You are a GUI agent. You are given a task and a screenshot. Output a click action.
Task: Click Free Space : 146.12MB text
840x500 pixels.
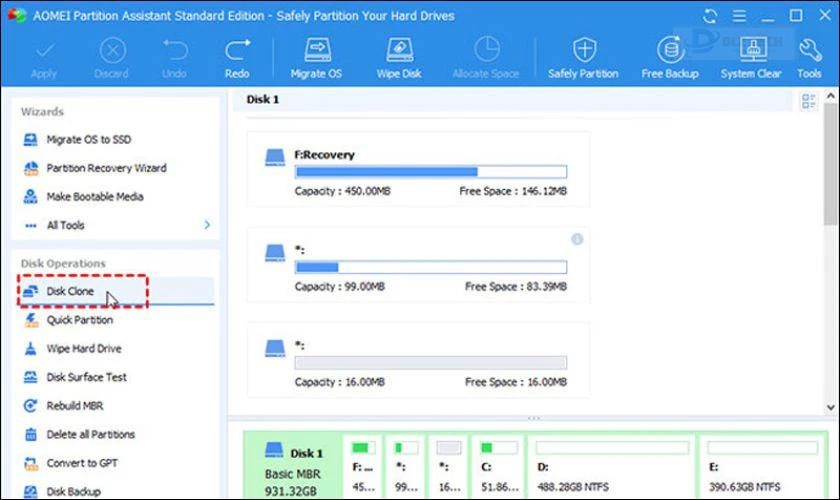pyautogui.click(x=513, y=191)
